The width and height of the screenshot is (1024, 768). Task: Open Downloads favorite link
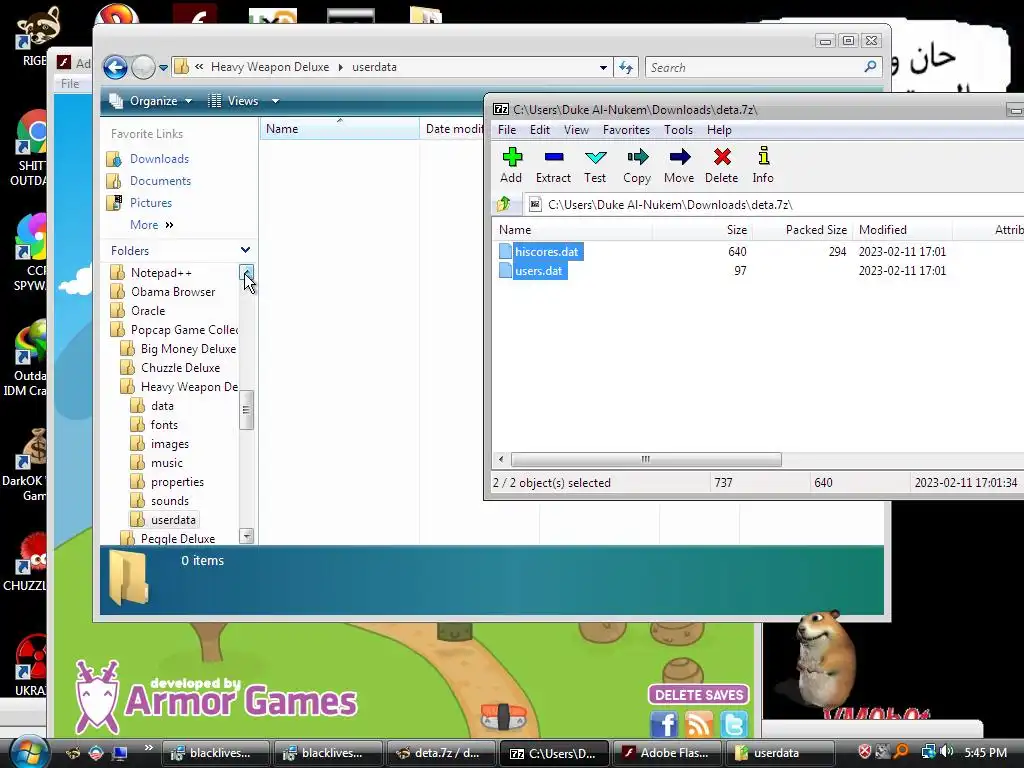coord(159,159)
